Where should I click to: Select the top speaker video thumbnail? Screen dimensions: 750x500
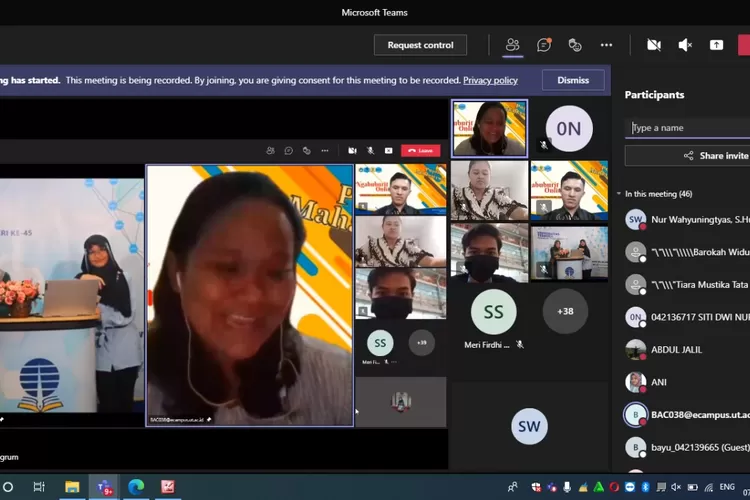pos(489,128)
